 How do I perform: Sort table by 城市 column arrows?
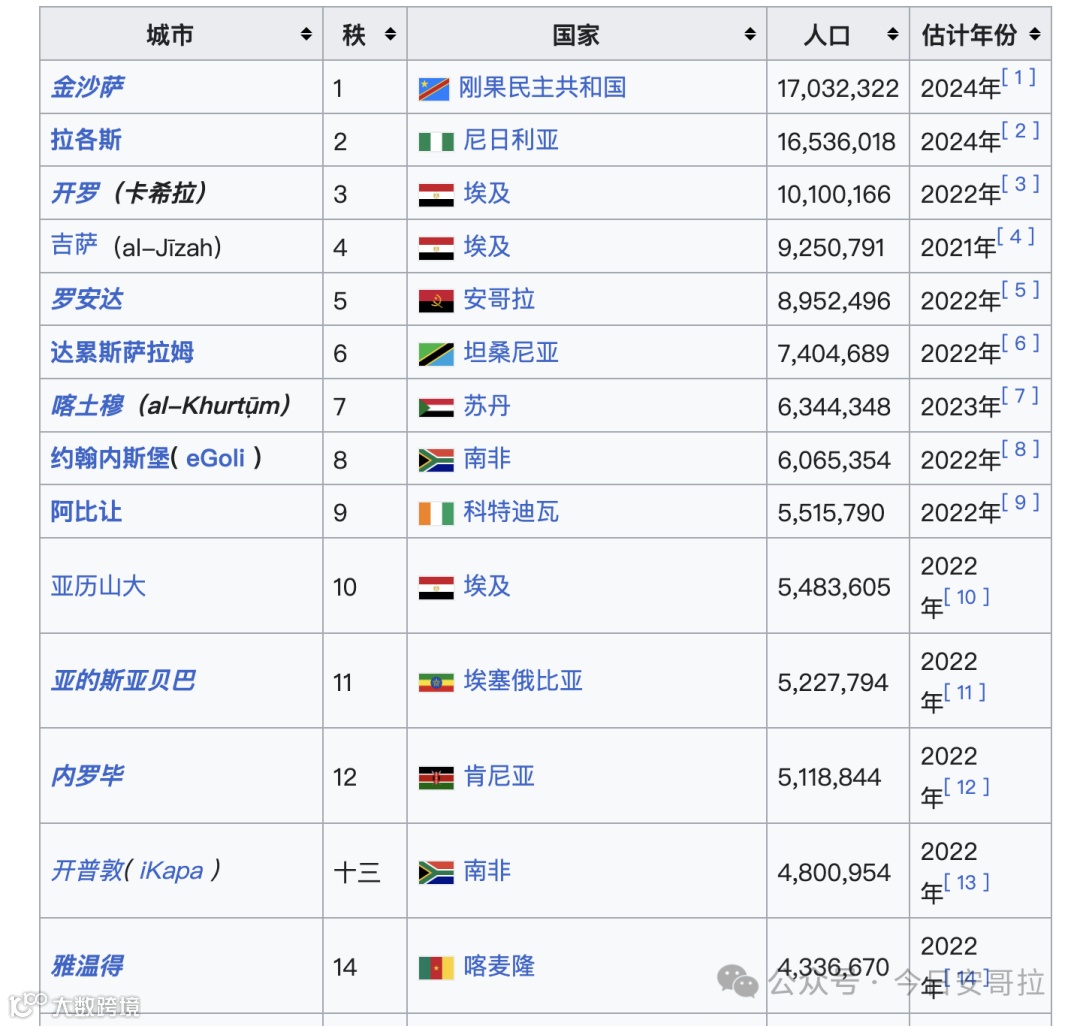[306, 34]
